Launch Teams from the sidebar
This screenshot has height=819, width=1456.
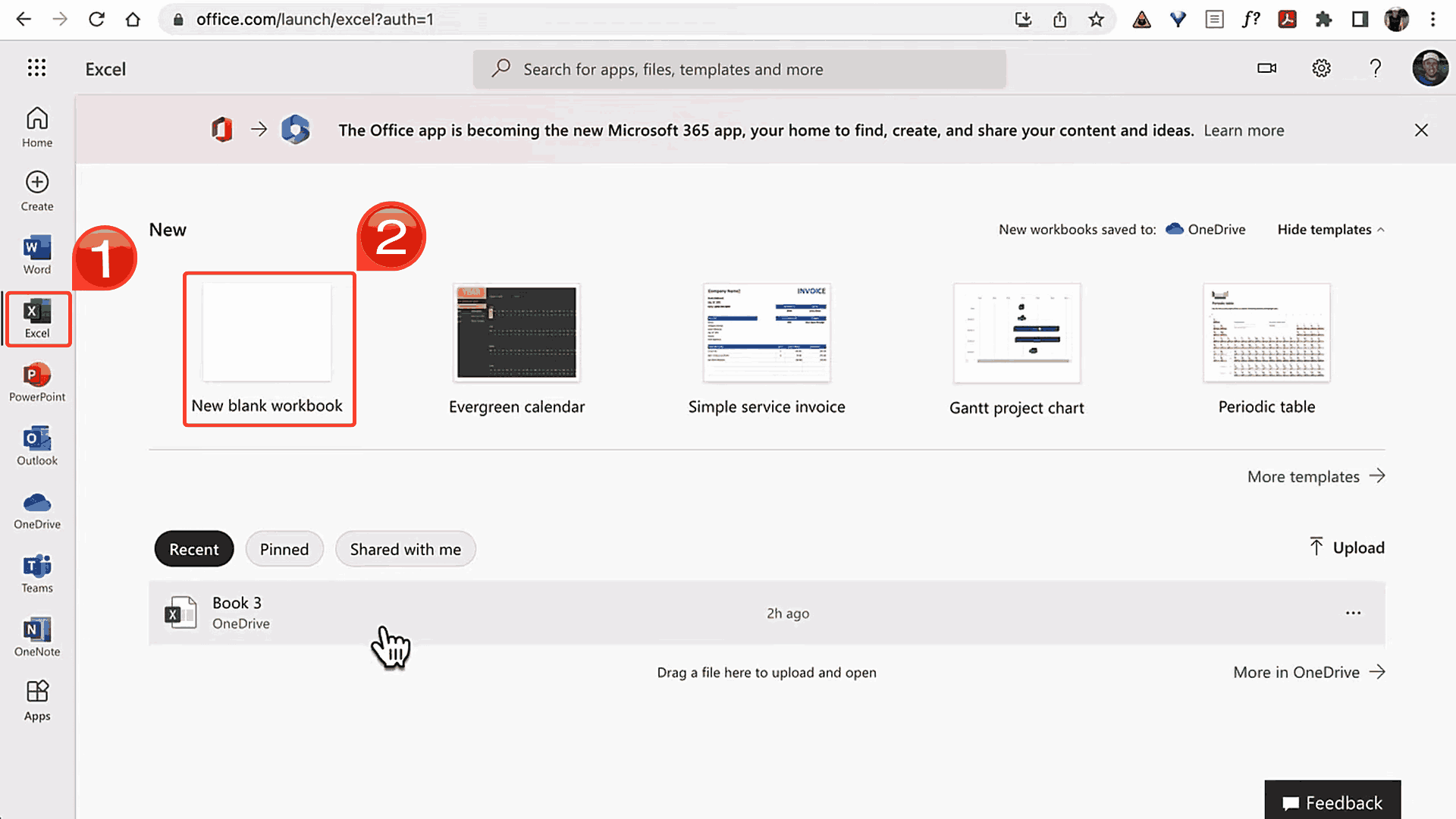(37, 573)
